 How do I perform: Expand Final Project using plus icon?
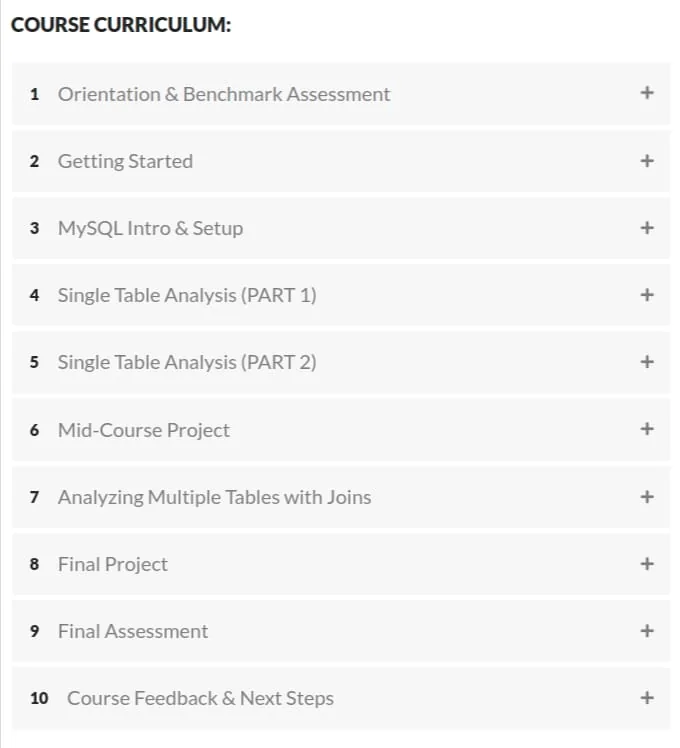pyautogui.click(x=647, y=564)
